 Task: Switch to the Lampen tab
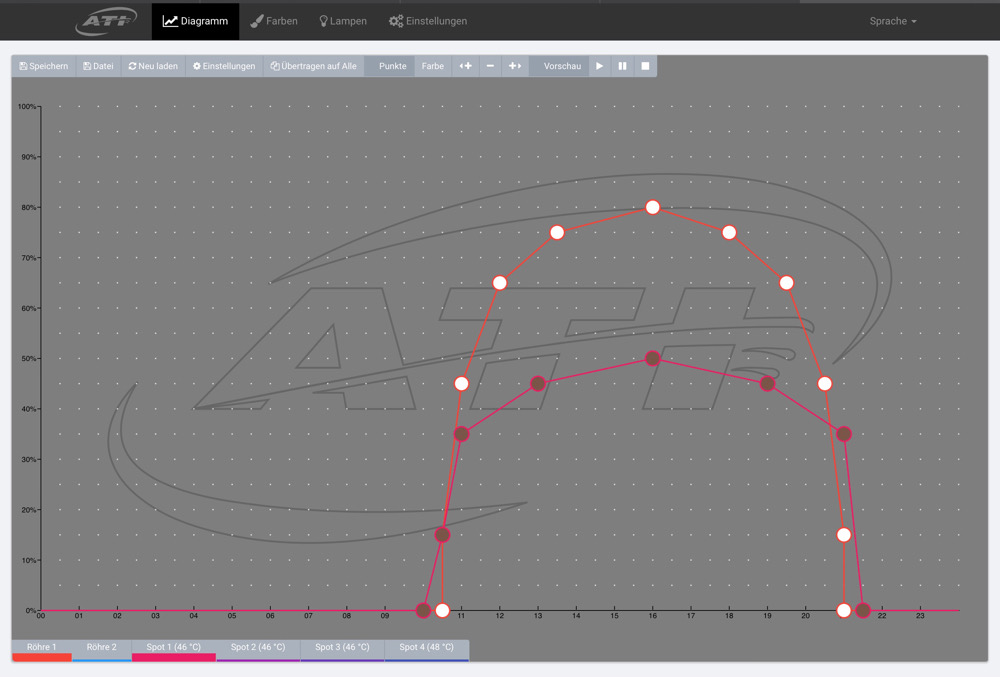[x=342, y=21]
